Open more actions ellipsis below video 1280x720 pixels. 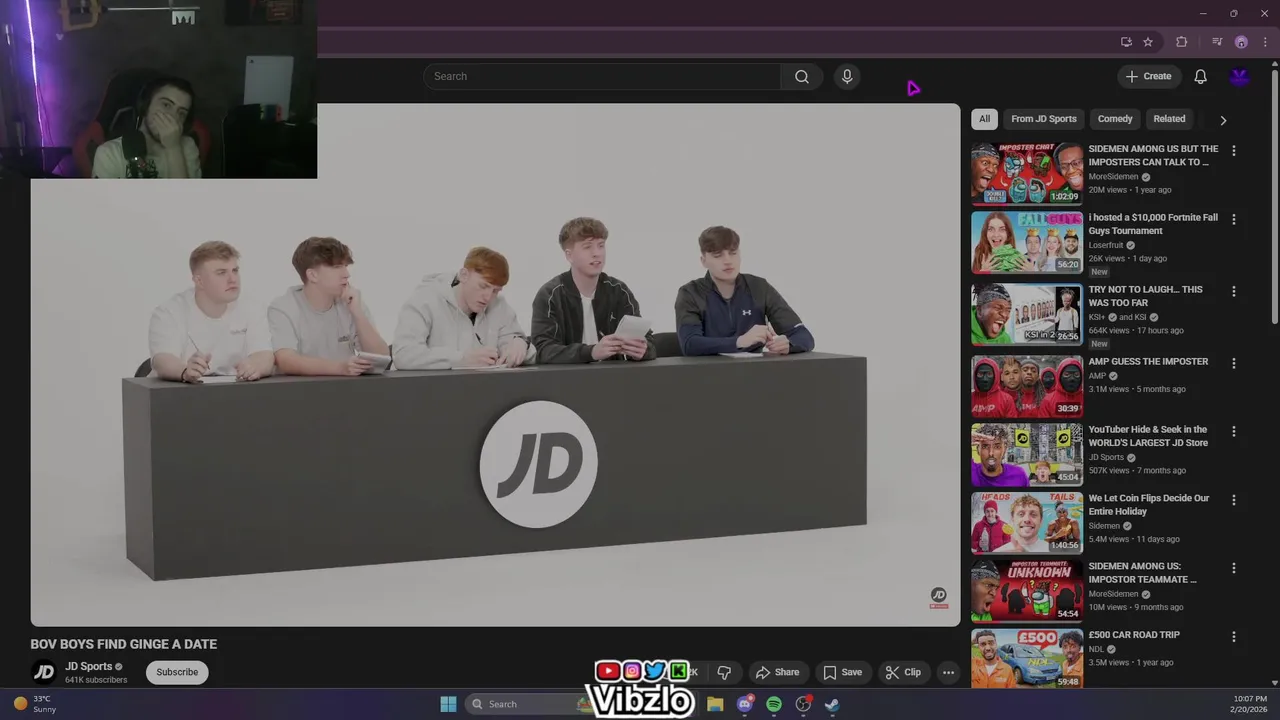point(948,672)
